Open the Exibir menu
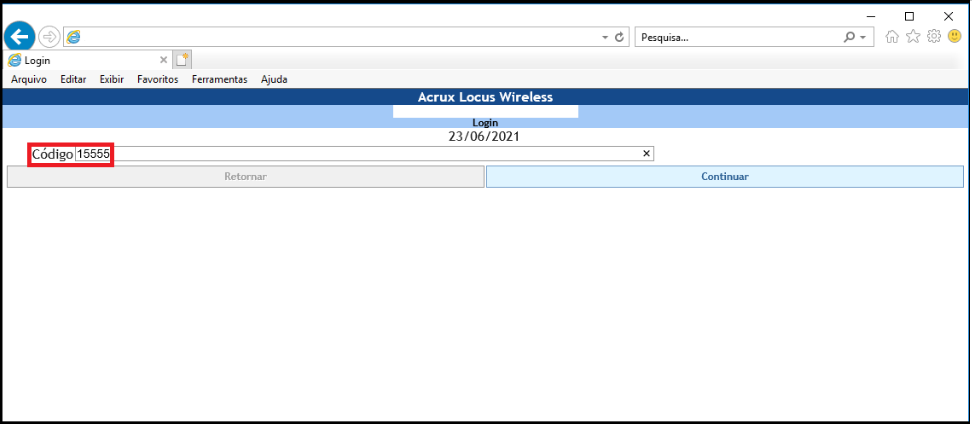This screenshot has height=424, width=972. pyautogui.click(x=112, y=79)
